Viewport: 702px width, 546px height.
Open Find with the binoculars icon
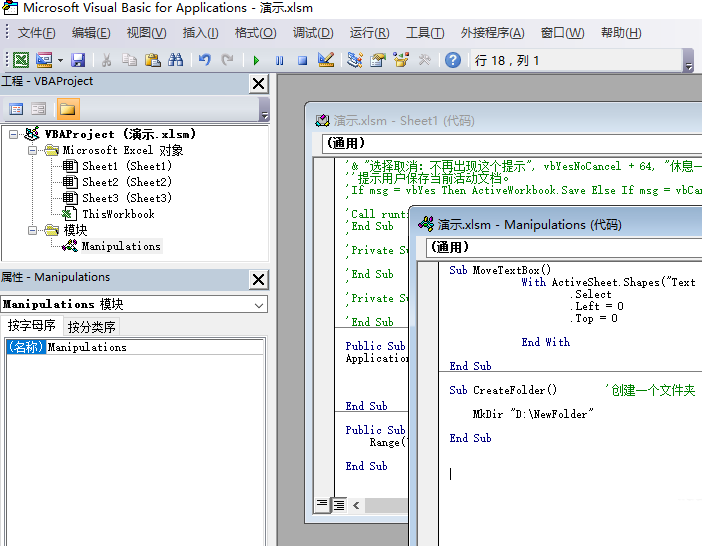[176, 60]
